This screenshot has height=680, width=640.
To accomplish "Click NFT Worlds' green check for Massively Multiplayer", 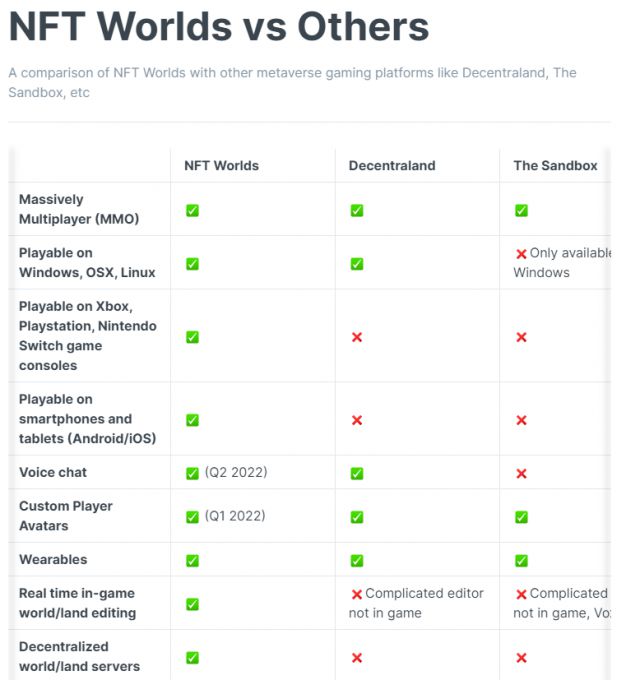I will 192,210.
